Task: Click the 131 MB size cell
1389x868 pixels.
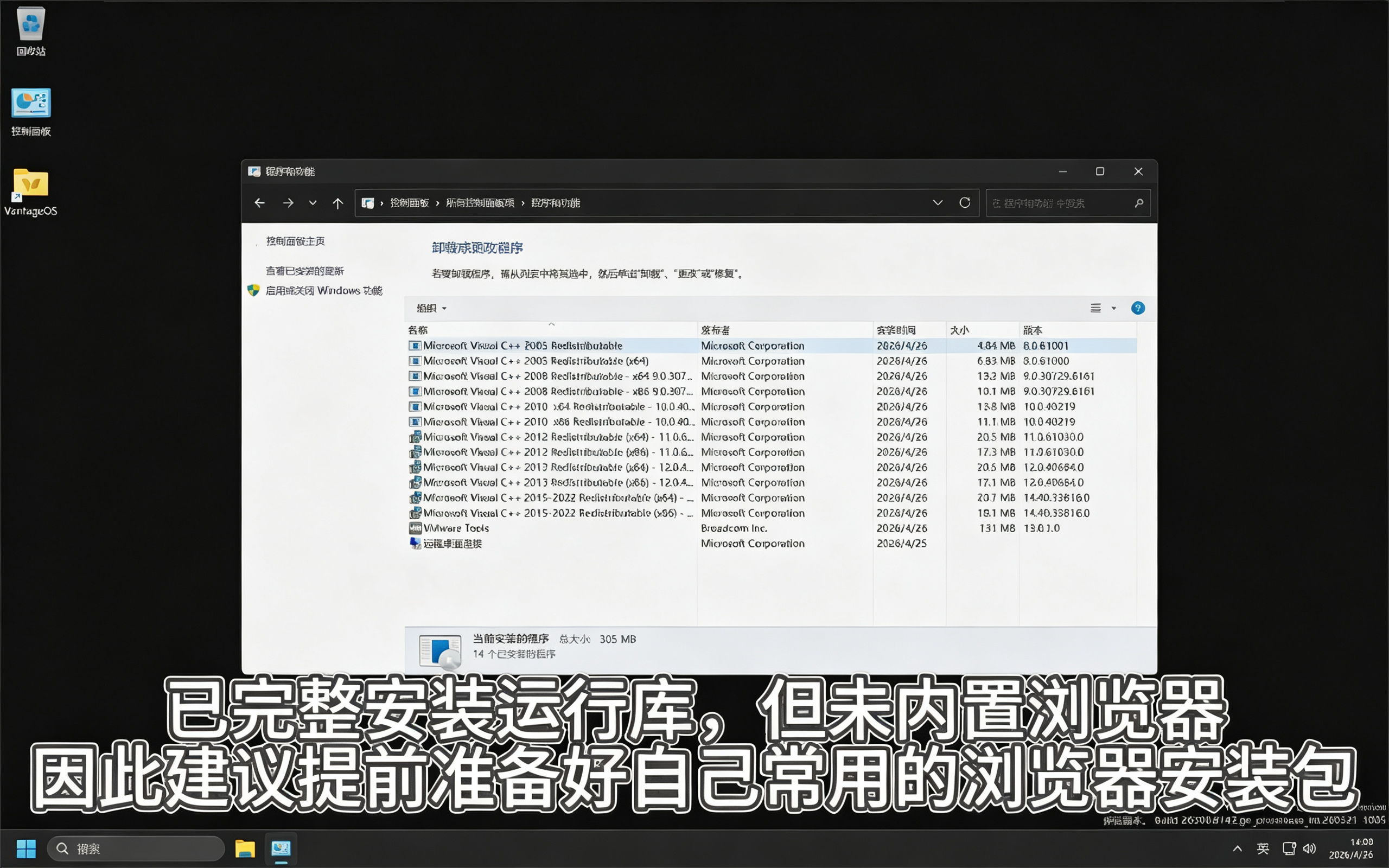Action: pos(997,528)
